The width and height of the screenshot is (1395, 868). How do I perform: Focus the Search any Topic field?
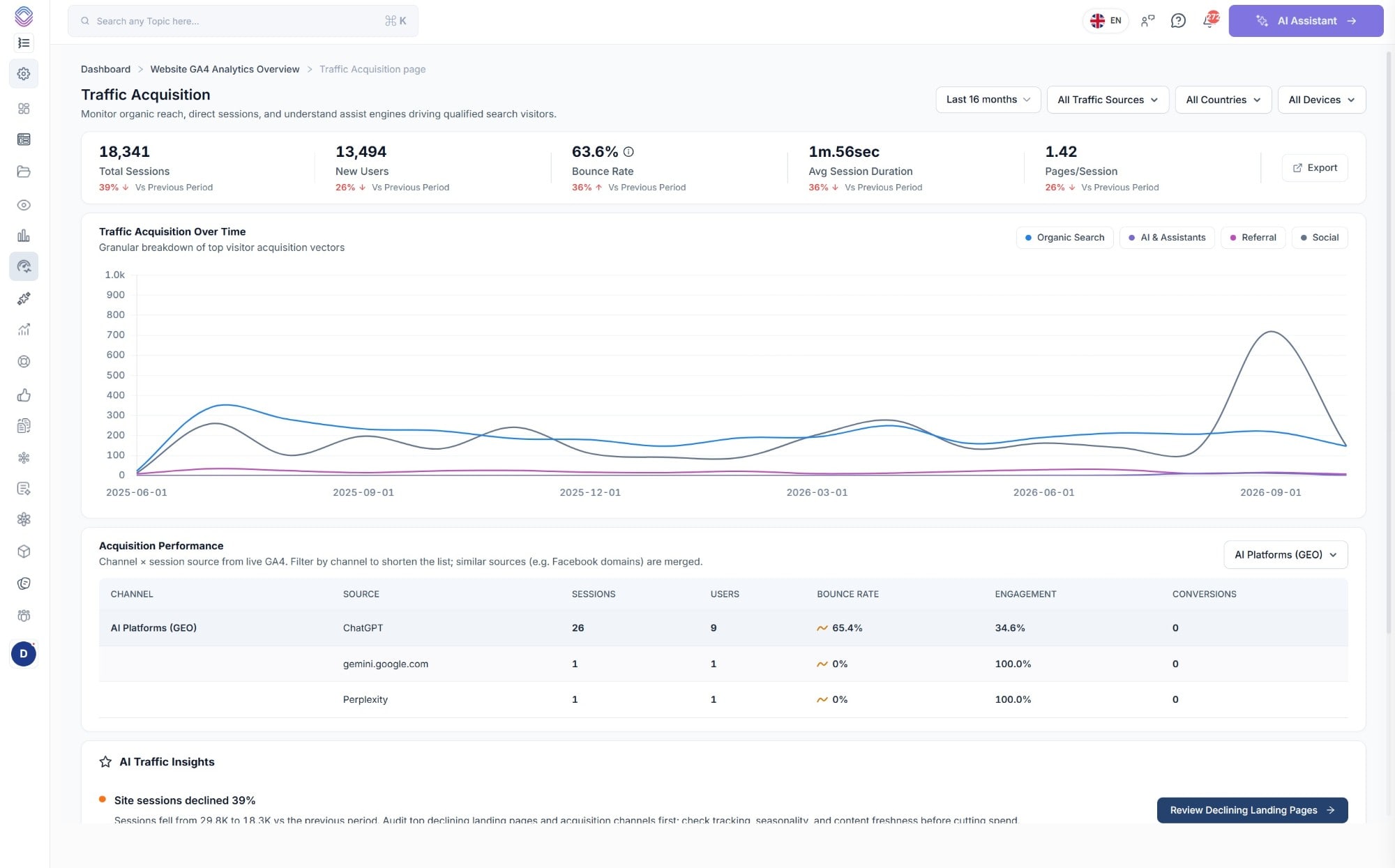(x=243, y=21)
